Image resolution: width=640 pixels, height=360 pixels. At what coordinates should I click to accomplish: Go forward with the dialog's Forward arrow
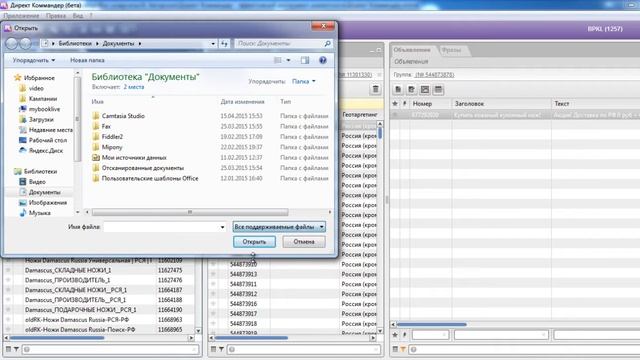tap(25, 43)
